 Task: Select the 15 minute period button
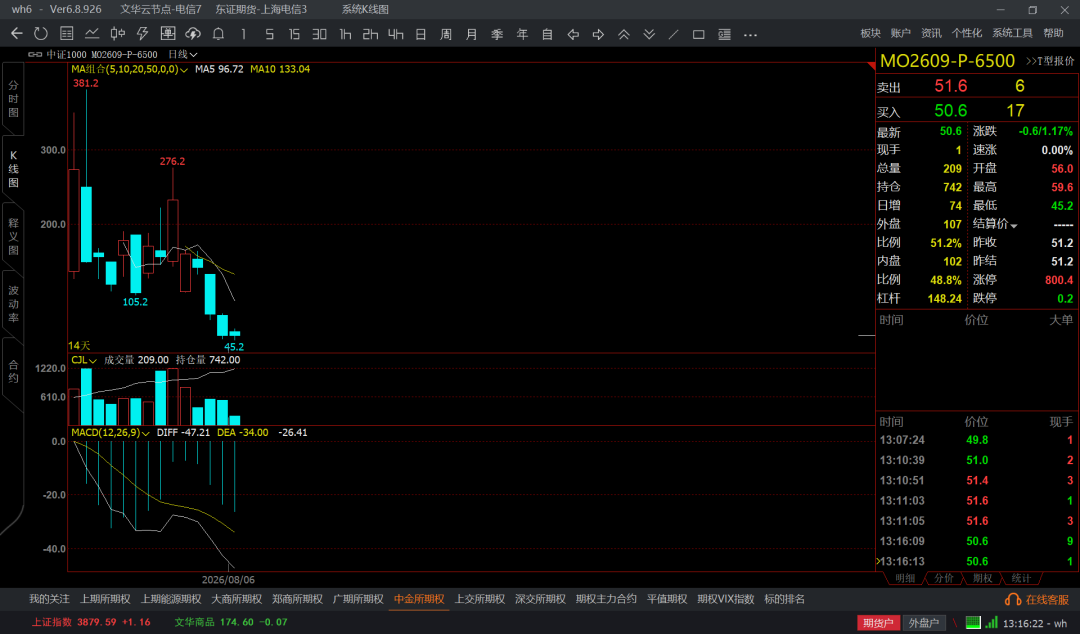pos(294,34)
